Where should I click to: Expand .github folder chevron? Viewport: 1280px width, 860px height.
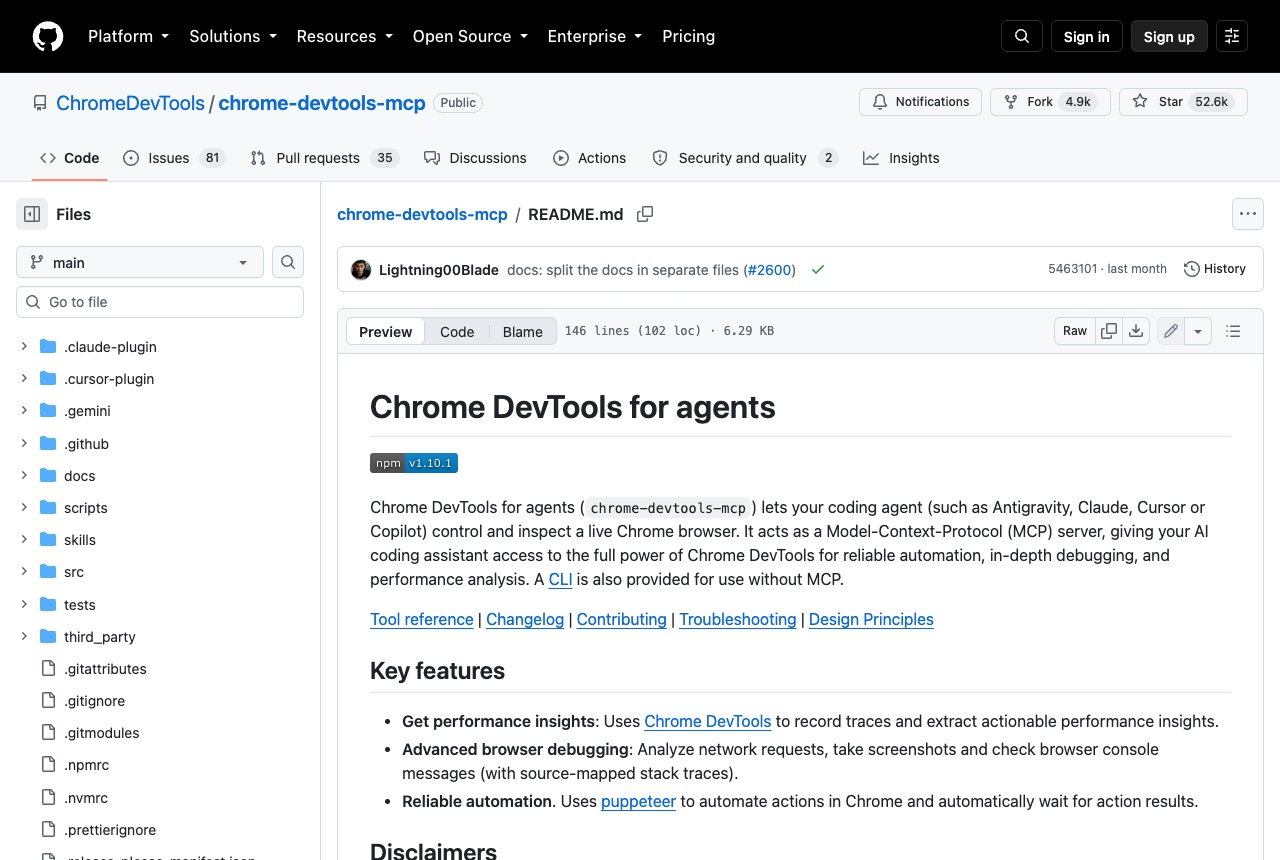[x=24, y=443]
